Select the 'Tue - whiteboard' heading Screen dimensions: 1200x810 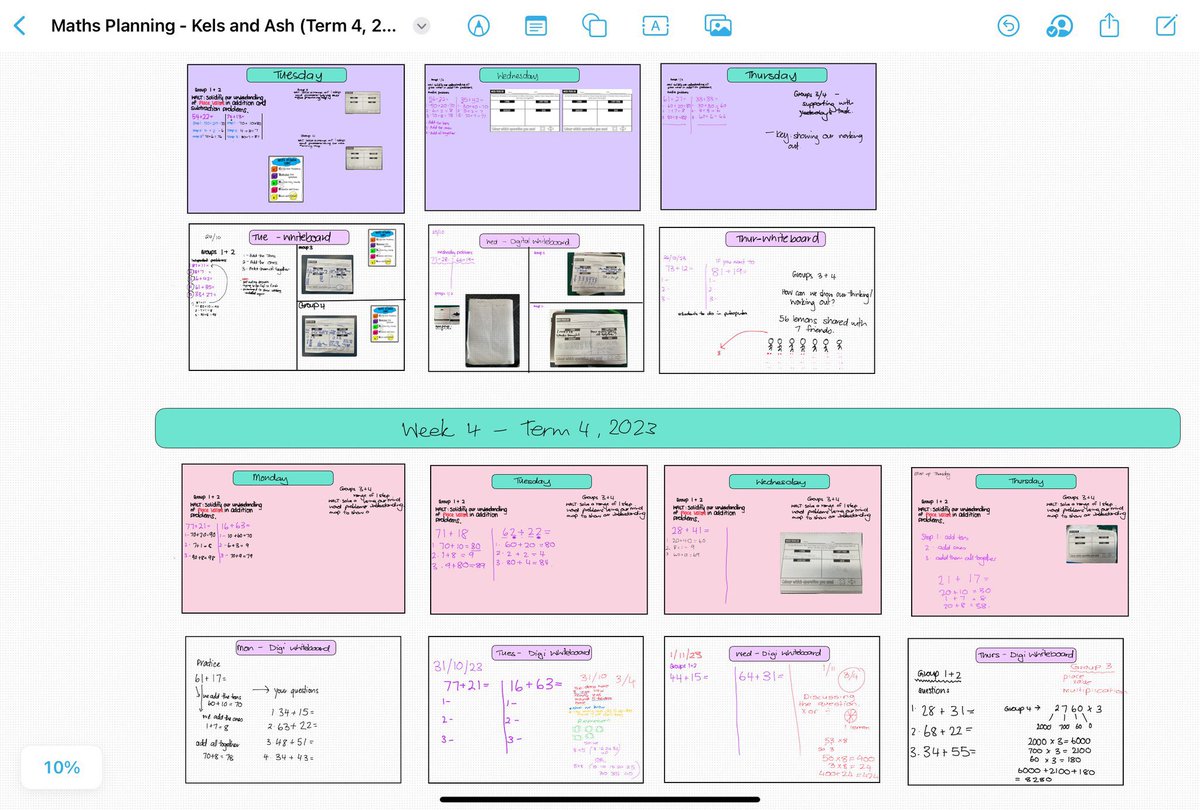[301, 237]
